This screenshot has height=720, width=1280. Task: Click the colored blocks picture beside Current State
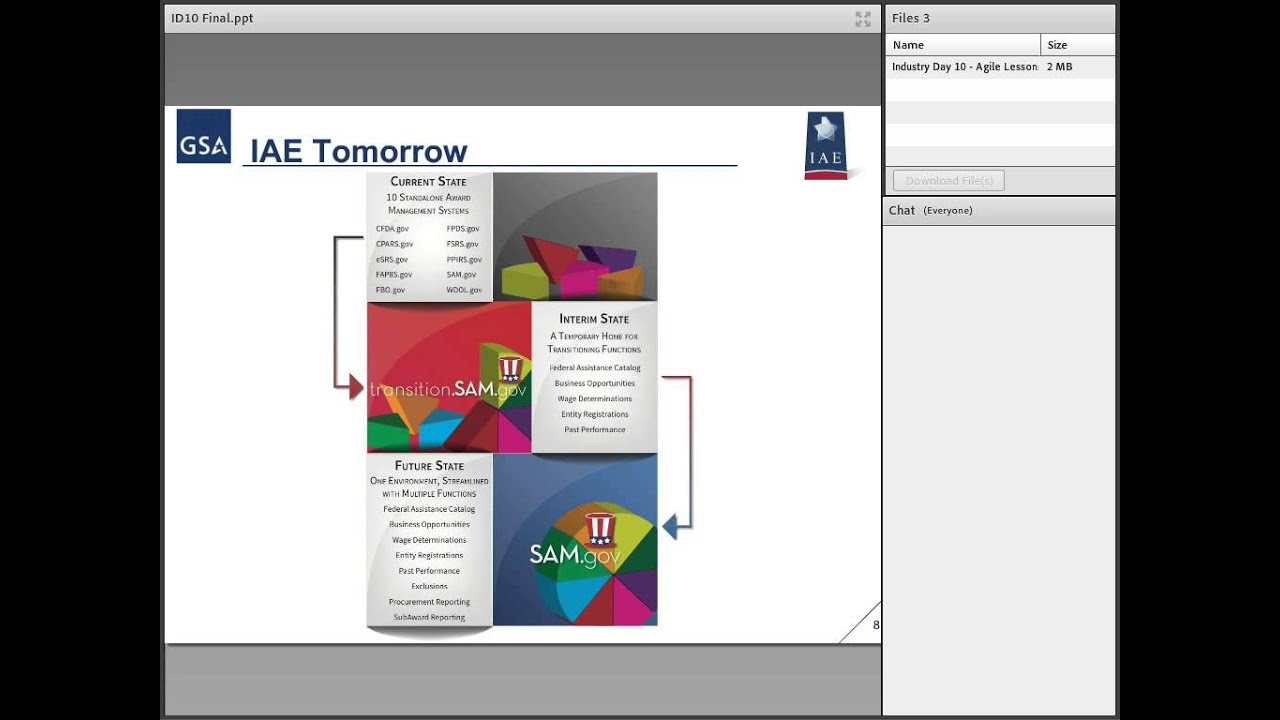tap(575, 236)
